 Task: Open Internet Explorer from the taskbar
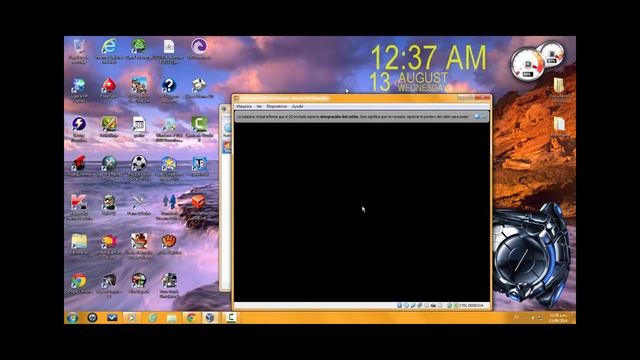152,318
